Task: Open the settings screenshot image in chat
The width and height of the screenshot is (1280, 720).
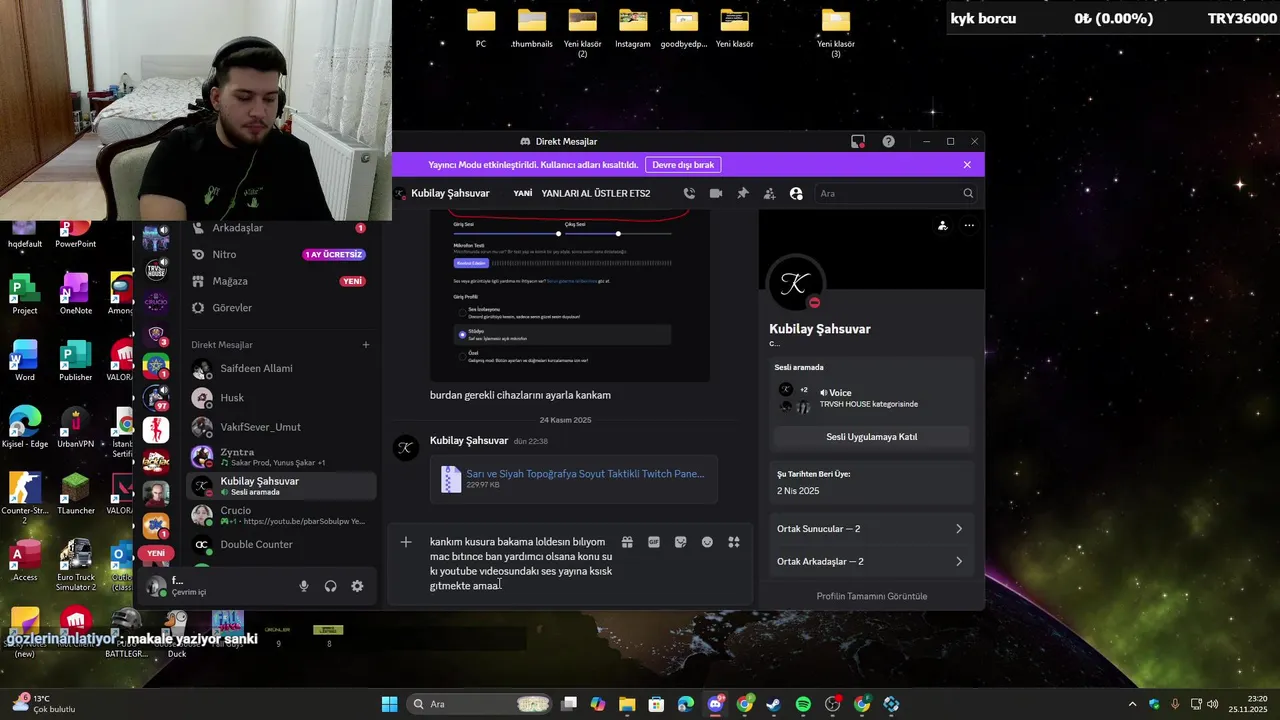Action: (570, 295)
